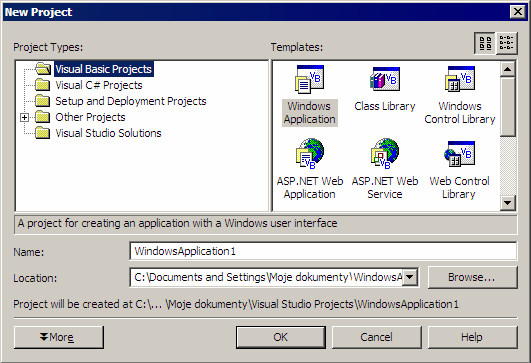Expand the Other Projects tree node
Viewport: 531px width, 363px height.
coord(24,118)
